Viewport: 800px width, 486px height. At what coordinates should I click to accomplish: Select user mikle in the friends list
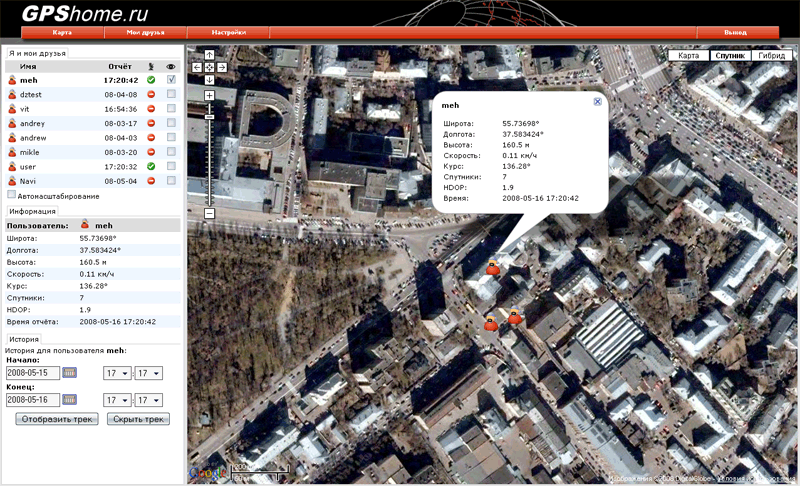[30, 152]
